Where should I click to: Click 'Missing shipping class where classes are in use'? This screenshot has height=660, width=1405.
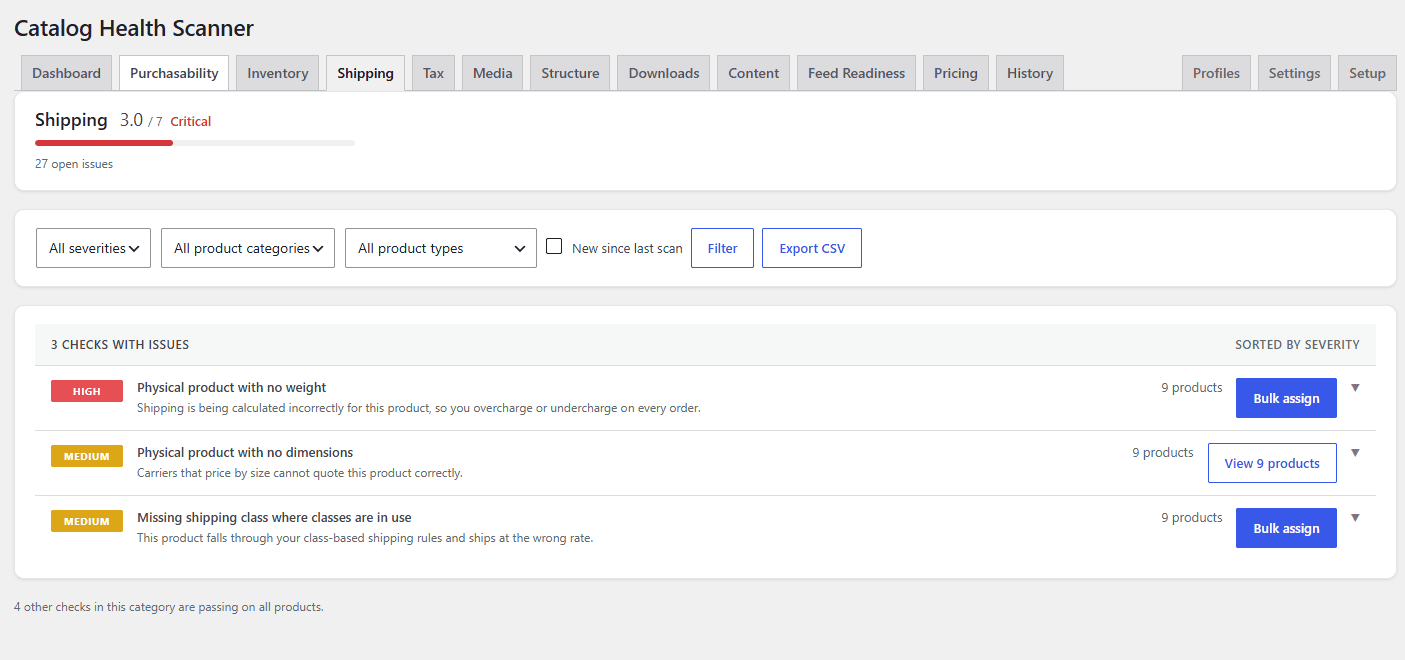click(274, 517)
